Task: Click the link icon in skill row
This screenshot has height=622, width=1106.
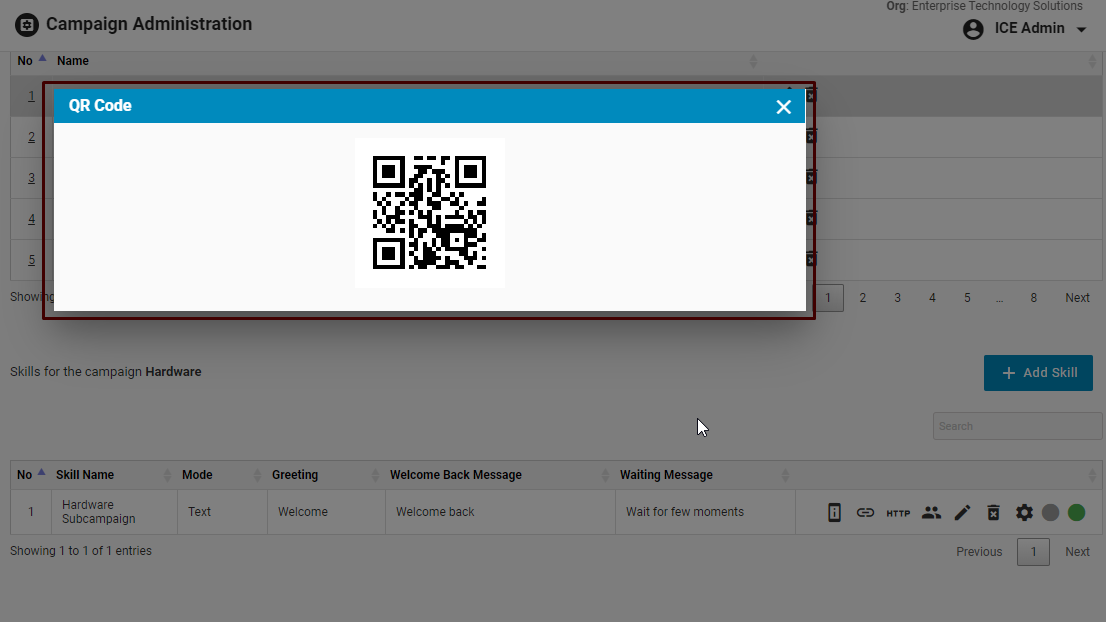Action: click(x=865, y=513)
